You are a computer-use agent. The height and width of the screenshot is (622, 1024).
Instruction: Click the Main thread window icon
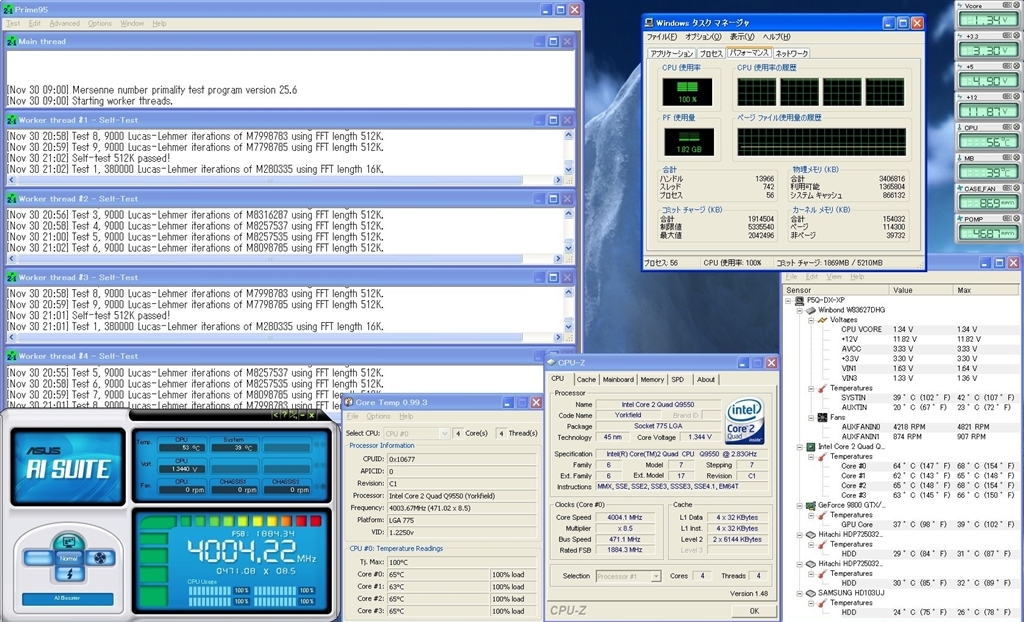point(12,41)
